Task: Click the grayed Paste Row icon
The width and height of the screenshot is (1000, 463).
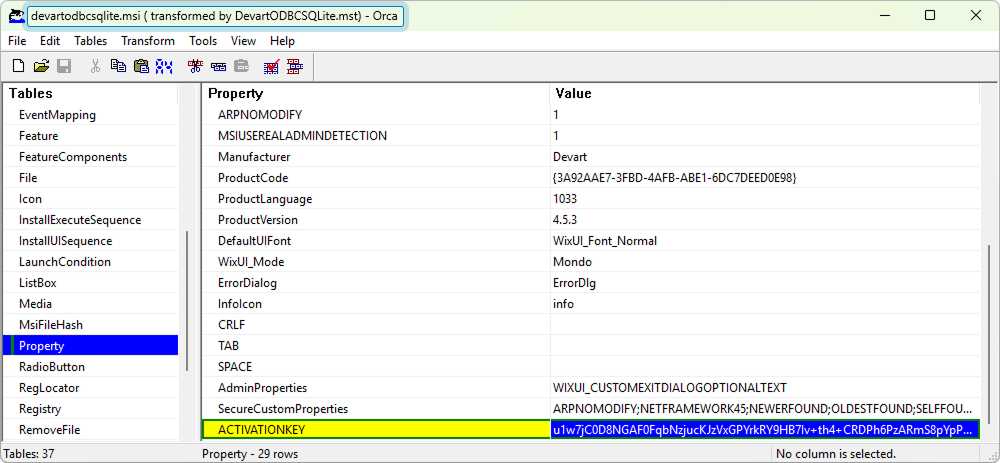Action: point(242,66)
